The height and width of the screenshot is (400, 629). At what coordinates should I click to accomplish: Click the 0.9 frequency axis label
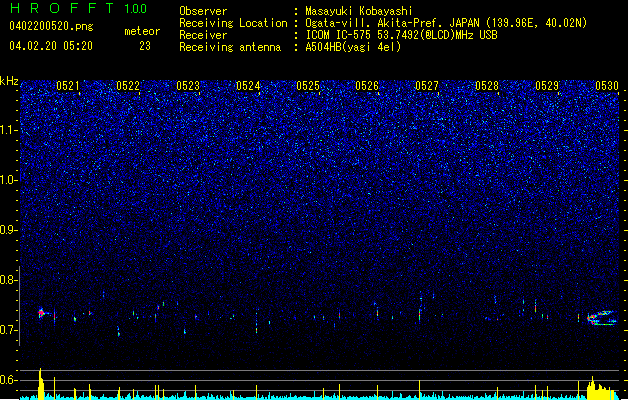click(8, 230)
